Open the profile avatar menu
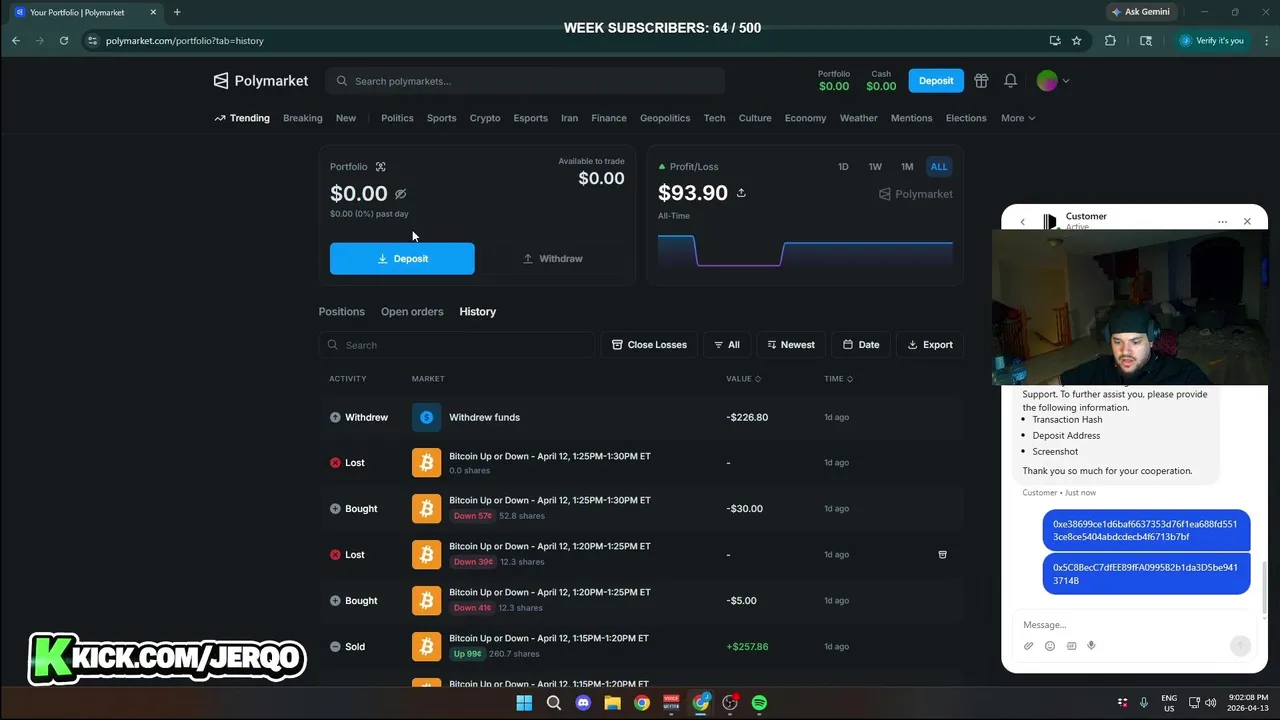1280x720 pixels. point(1053,81)
